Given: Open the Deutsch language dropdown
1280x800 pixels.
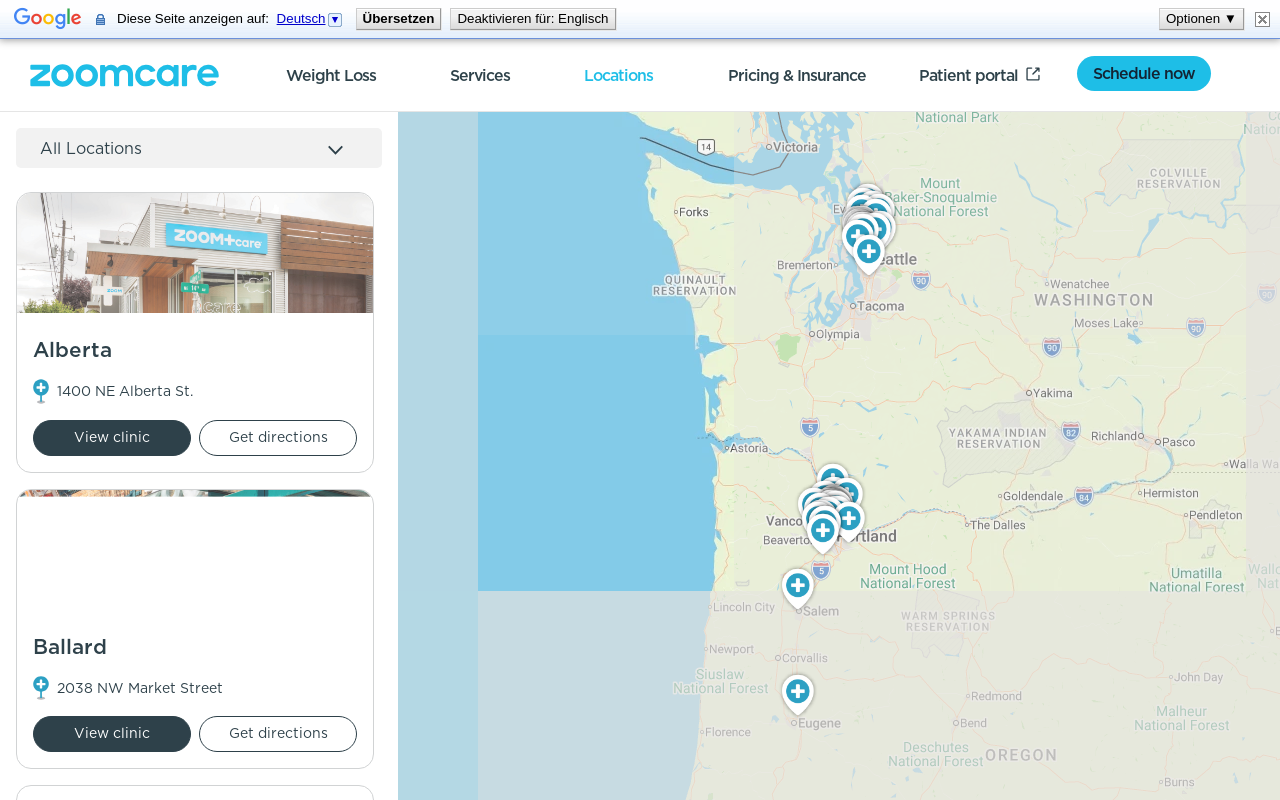Looking at the screenshot, I should point(309,19).
